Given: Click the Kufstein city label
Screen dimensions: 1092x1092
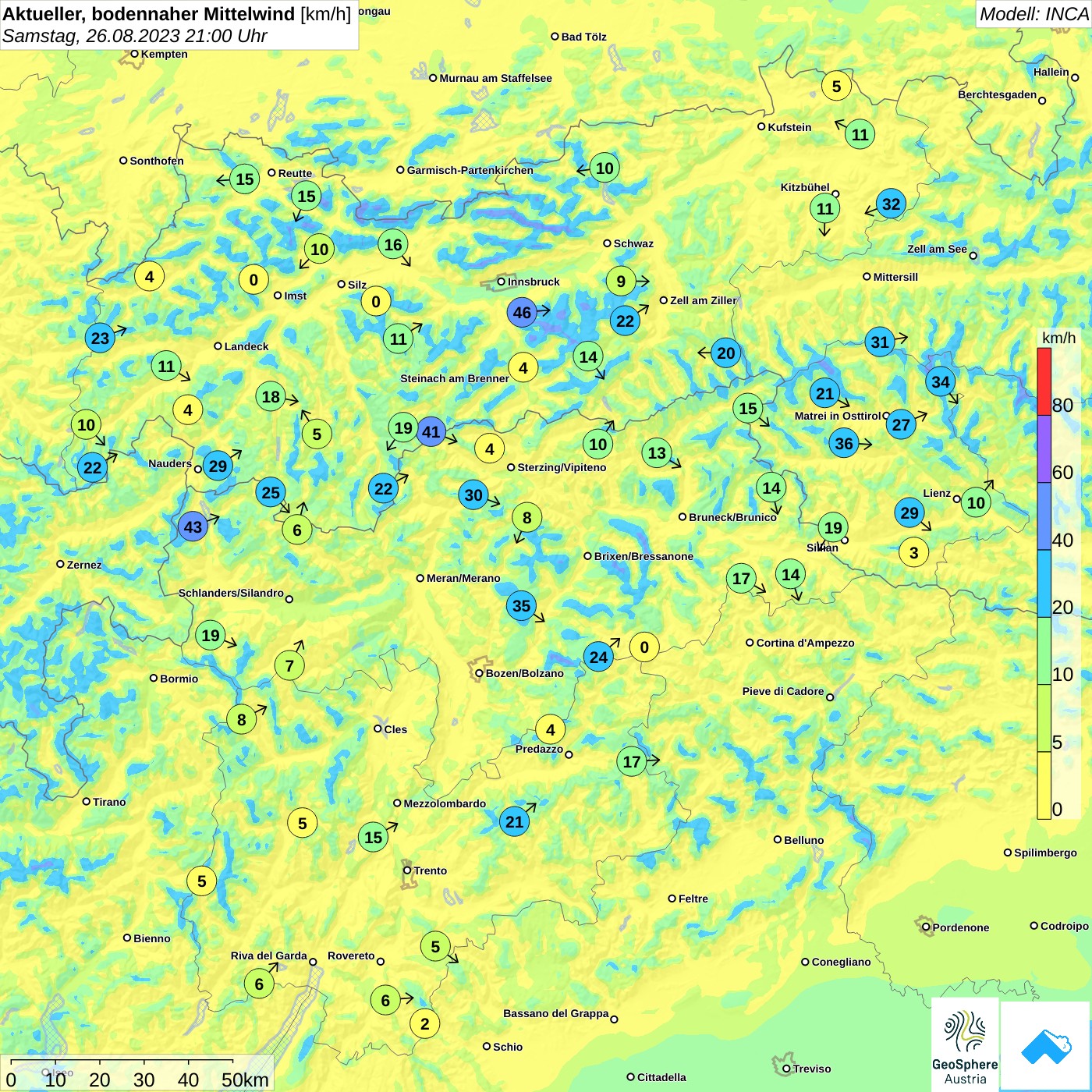Looking at the screenshot, I should pos(789,127).
